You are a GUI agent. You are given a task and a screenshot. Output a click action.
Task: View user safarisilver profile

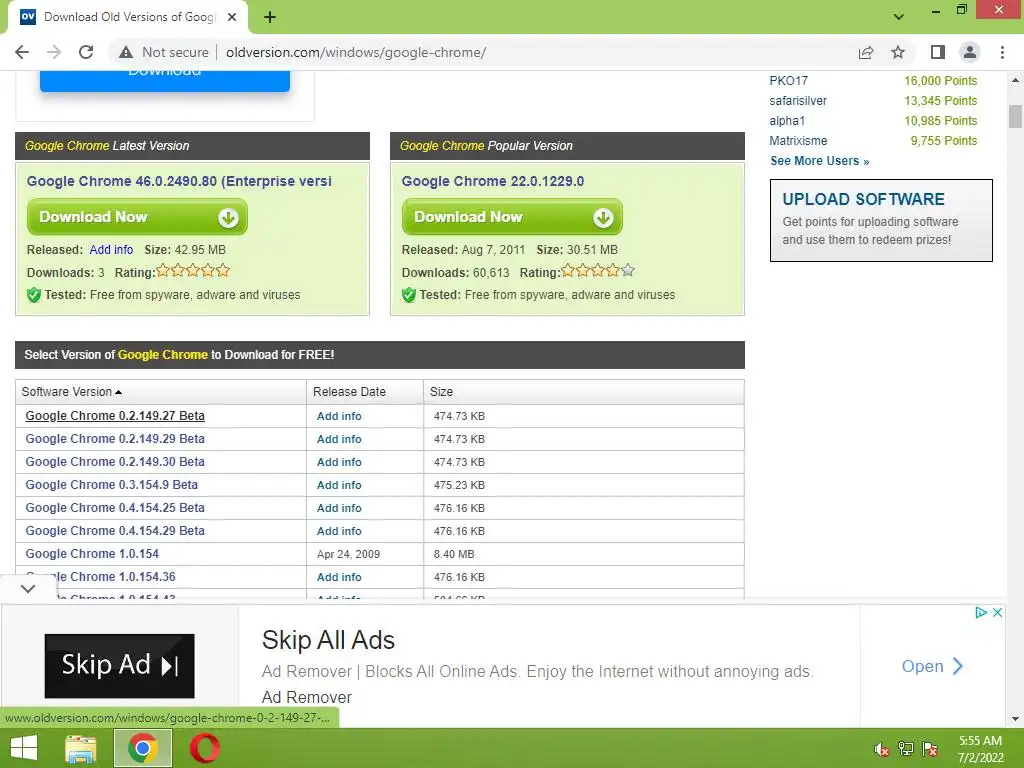click(x=798, y=101)
